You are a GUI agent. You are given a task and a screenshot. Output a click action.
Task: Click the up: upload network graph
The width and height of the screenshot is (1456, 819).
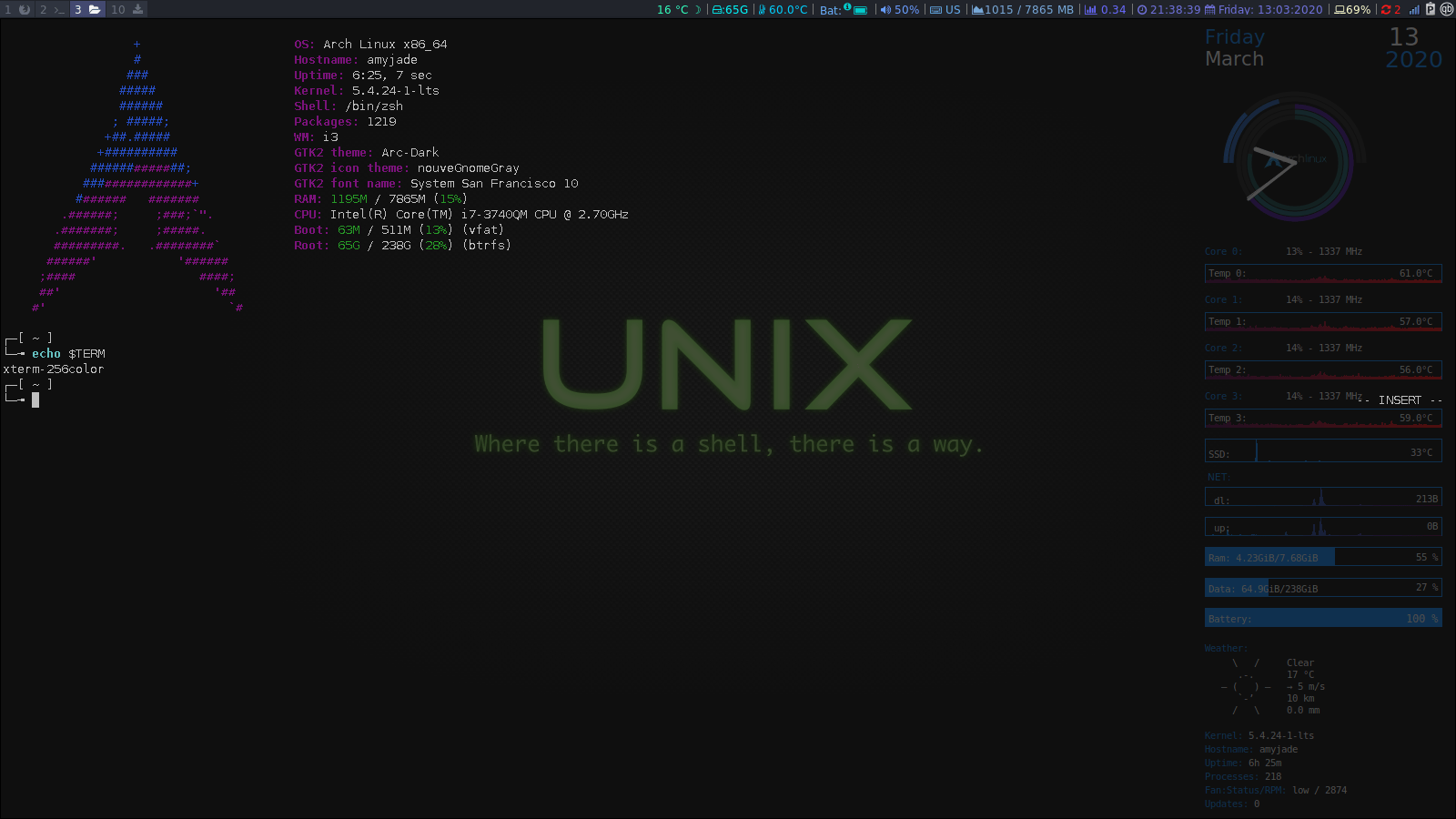(x=1323, y=527)
